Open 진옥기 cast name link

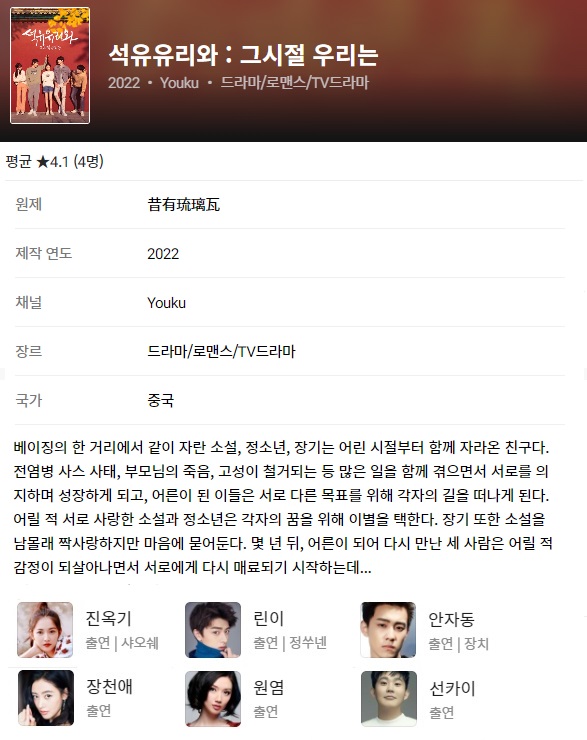point(109,619)
